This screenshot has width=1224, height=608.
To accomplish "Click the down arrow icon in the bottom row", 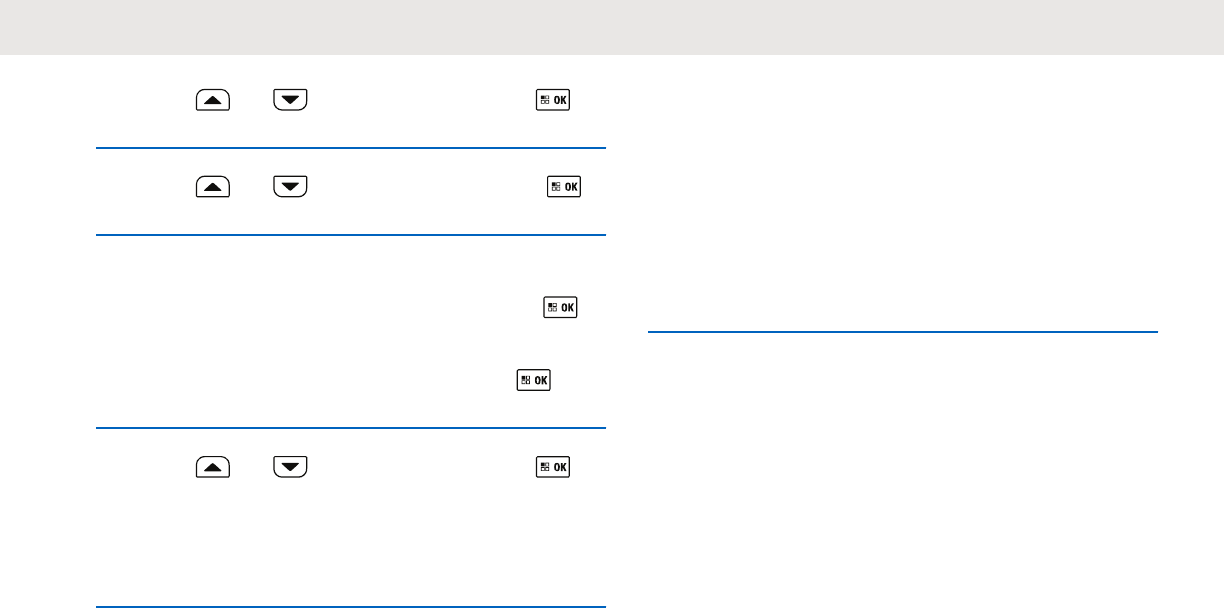I will [x=291, y=466].
